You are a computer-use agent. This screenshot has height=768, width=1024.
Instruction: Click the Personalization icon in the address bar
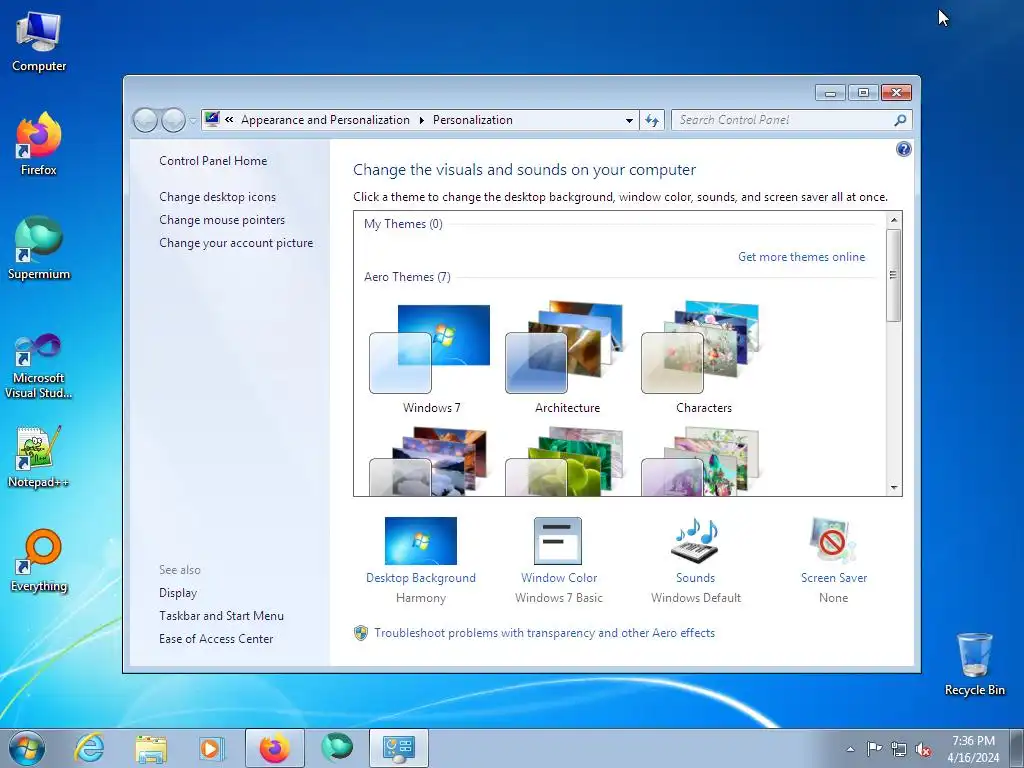212,120
